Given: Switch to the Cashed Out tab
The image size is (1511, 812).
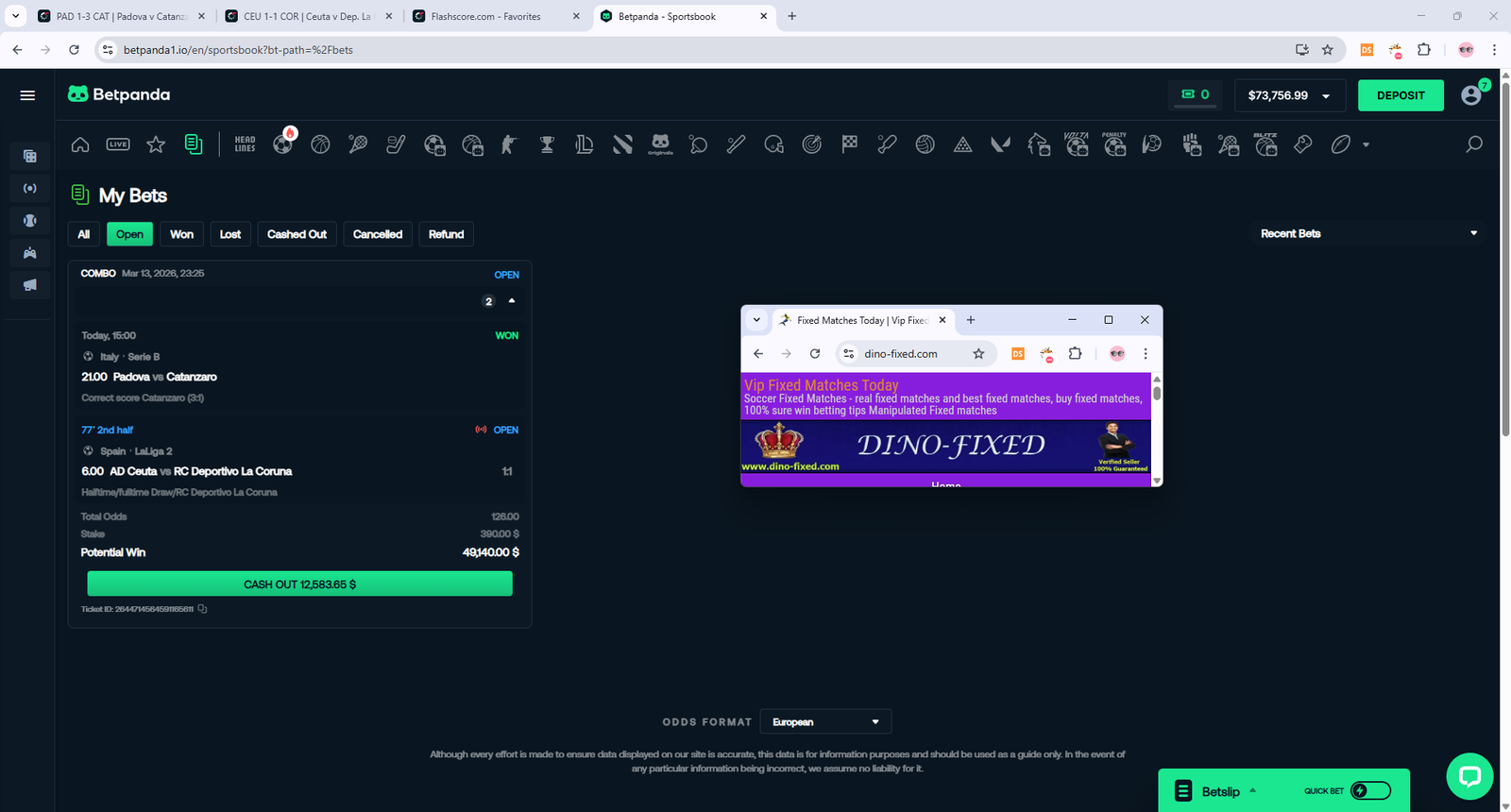Looking at the screenshot, I should click(297, 234).
